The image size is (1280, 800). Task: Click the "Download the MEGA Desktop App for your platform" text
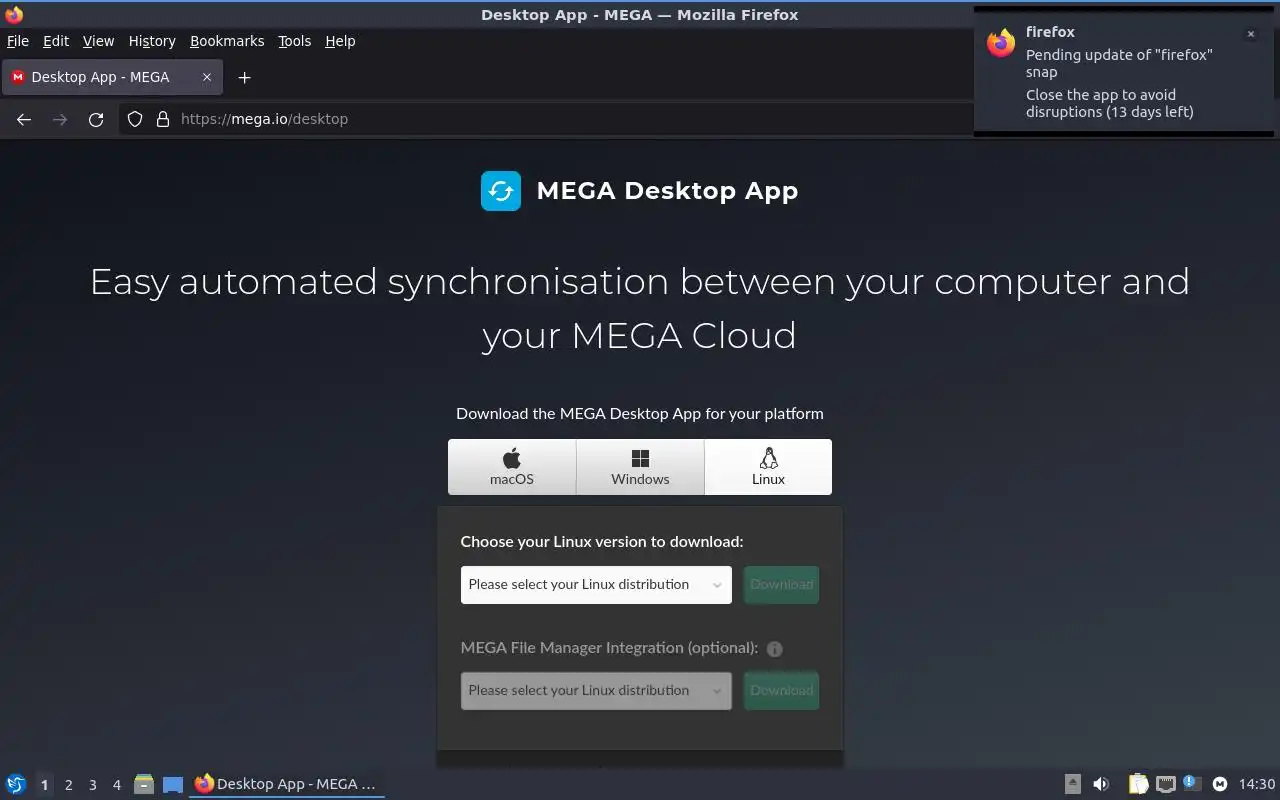[x=640, y=413]
